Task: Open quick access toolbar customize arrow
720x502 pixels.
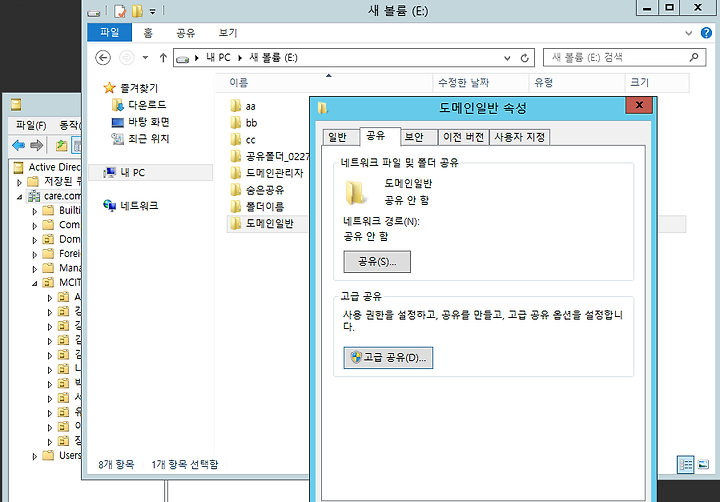Action: (152, 11)
